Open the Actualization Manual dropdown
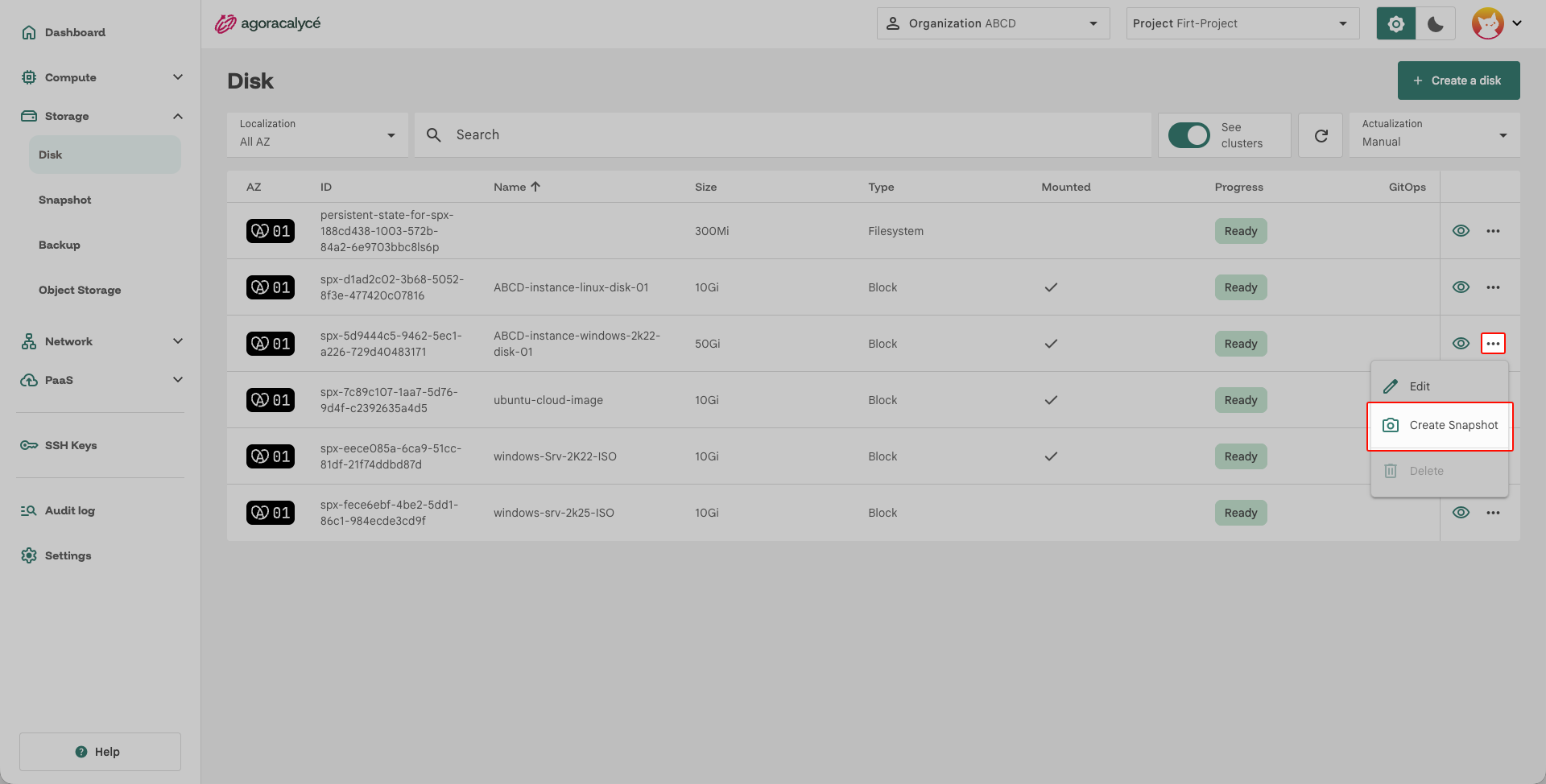Screen dimensions: 1546x784 (x=1434, y=135)
